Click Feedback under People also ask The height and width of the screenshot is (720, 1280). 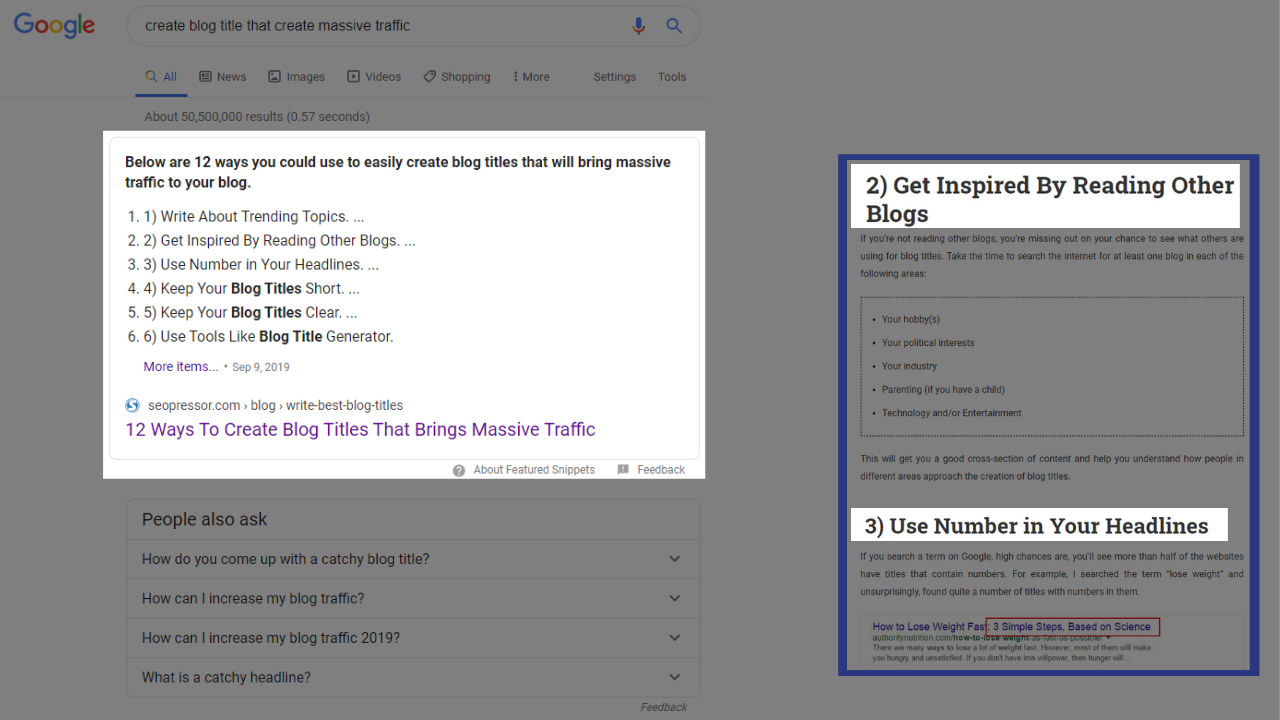[664, 707]
